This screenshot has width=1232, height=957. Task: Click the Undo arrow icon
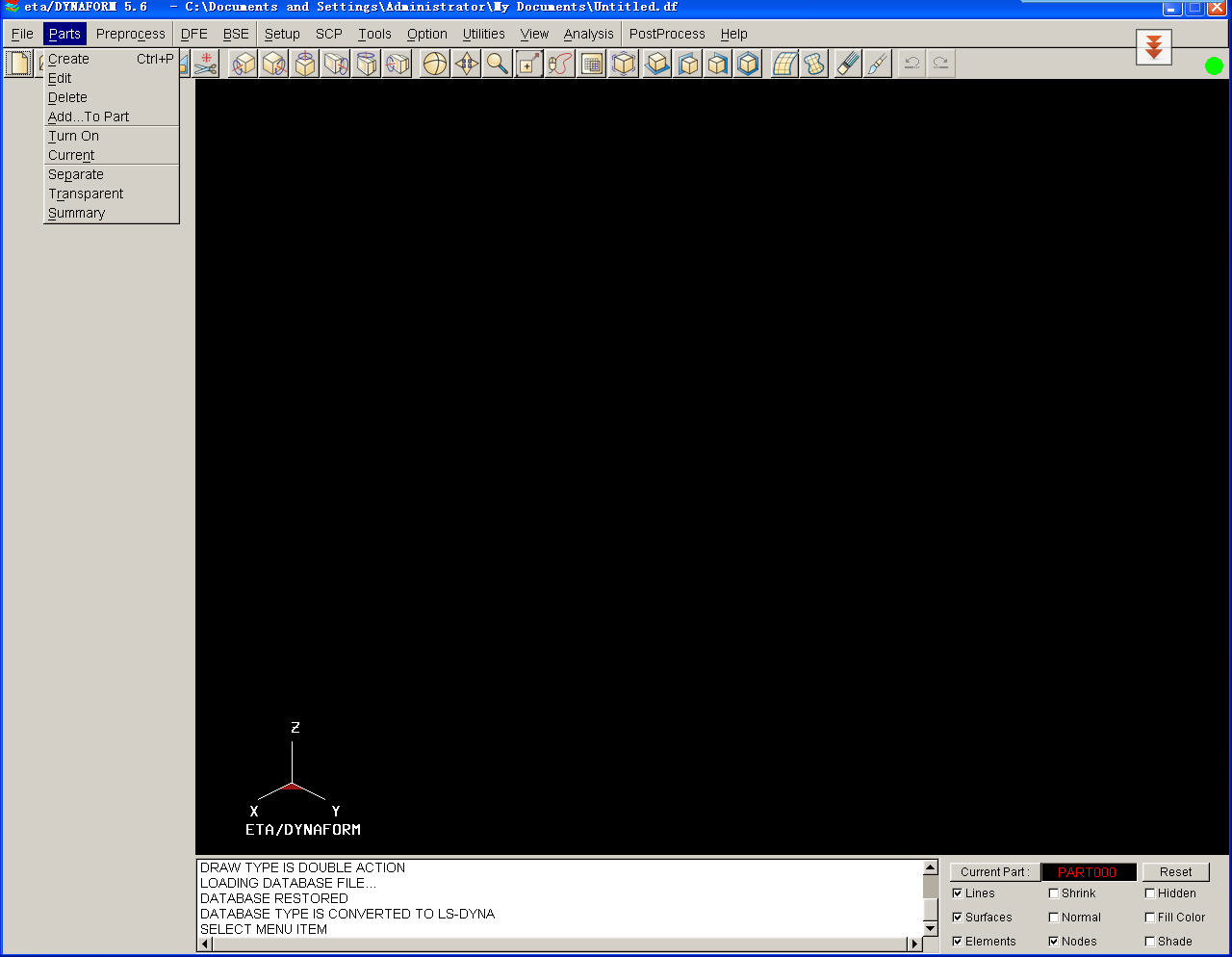coord(911,64)
